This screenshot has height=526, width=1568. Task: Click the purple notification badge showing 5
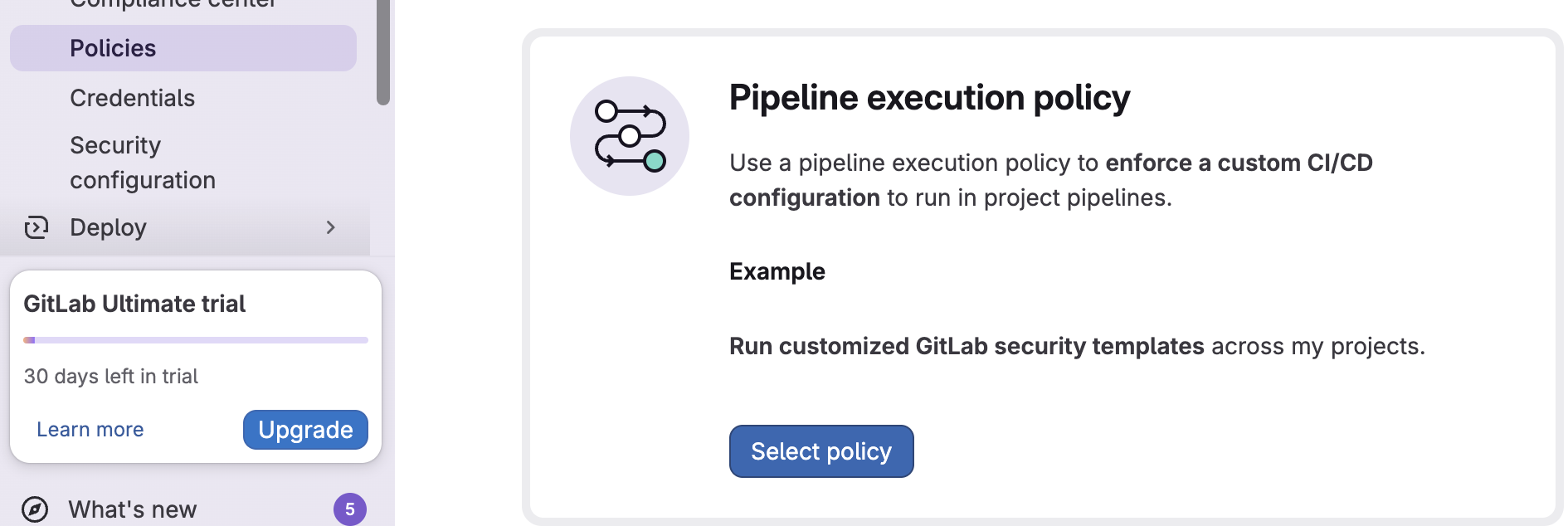point(351,509)
